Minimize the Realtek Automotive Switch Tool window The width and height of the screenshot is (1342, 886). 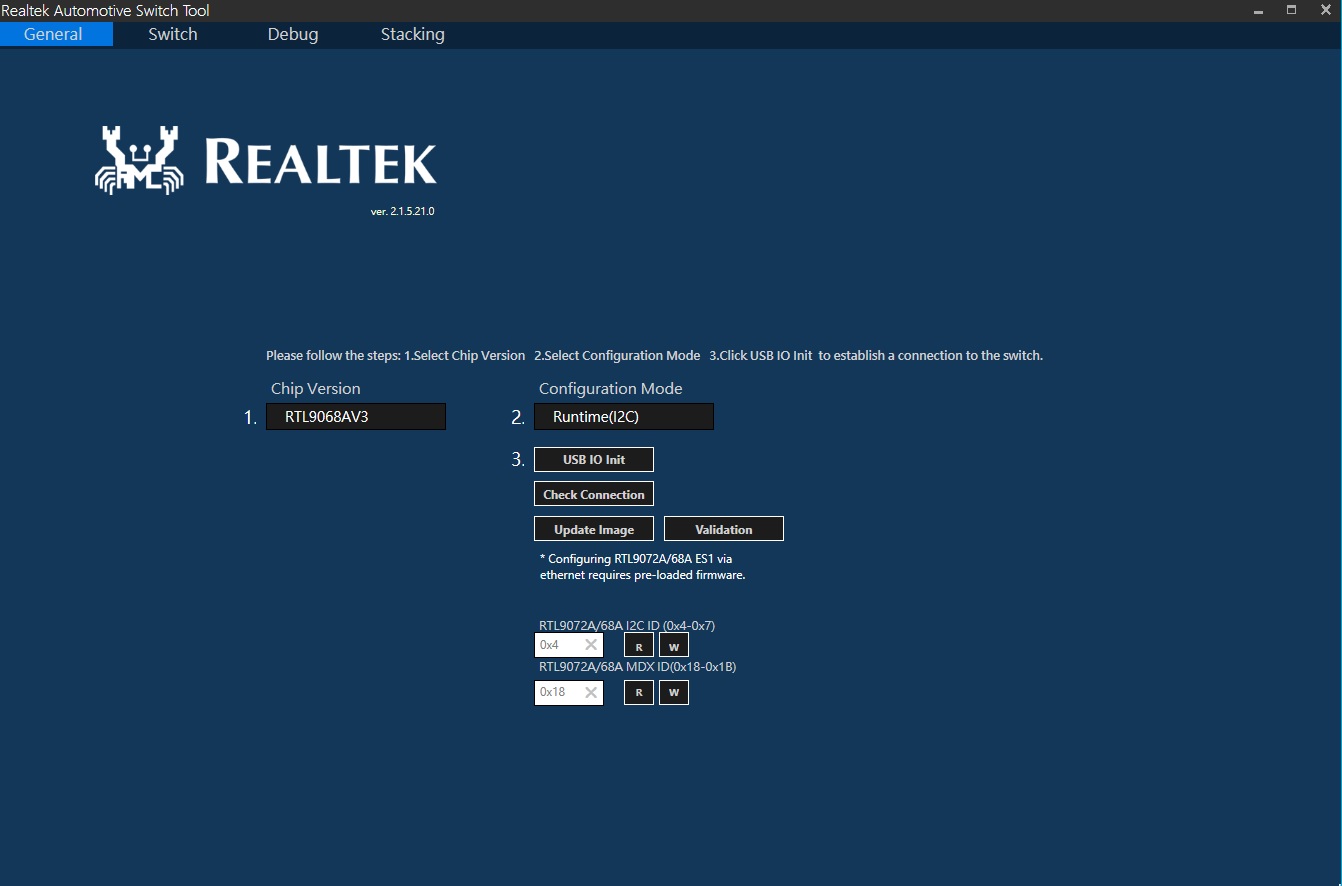1257,10
